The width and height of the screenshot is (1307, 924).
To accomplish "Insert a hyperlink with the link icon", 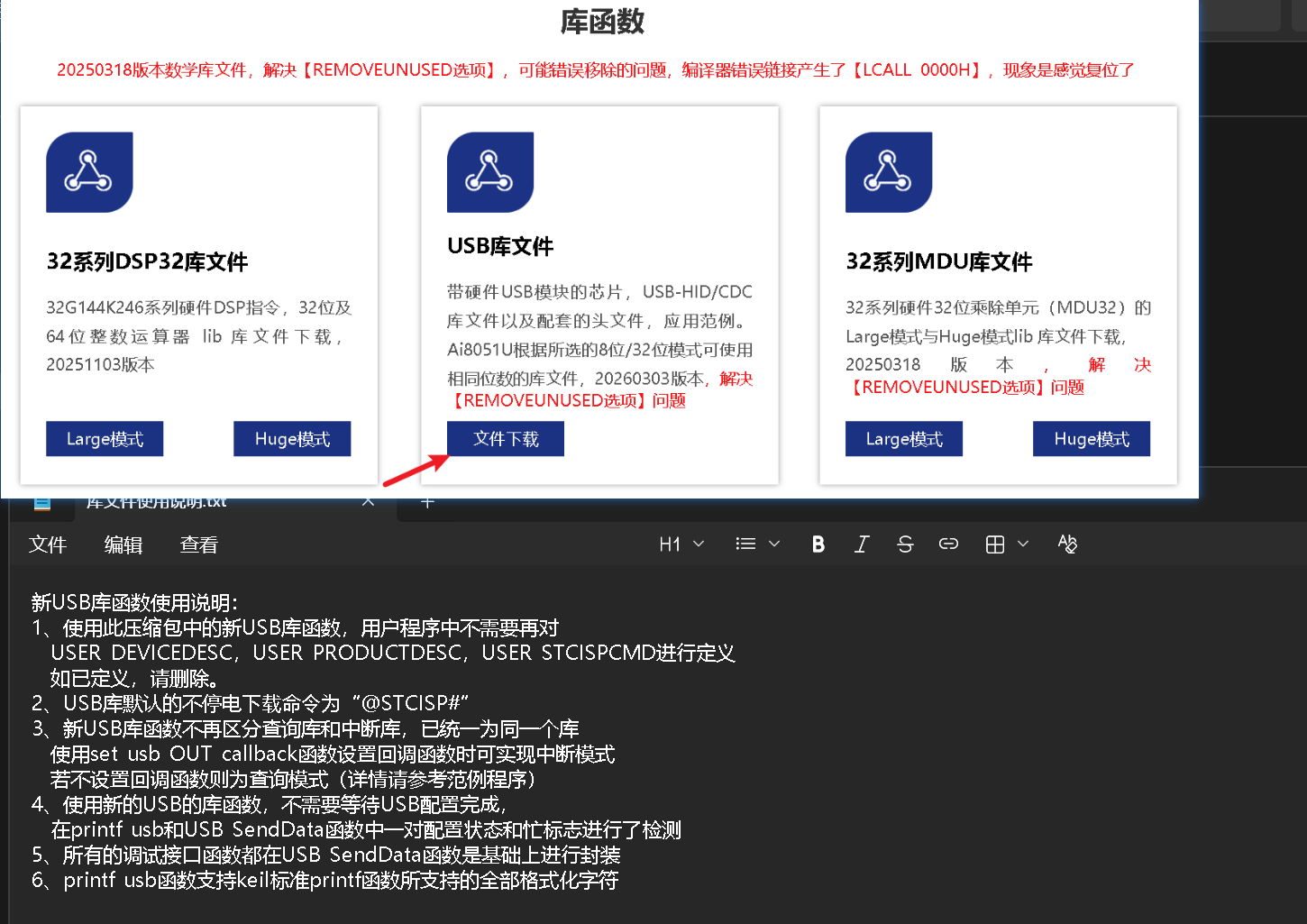I will [x=948, y=544].
